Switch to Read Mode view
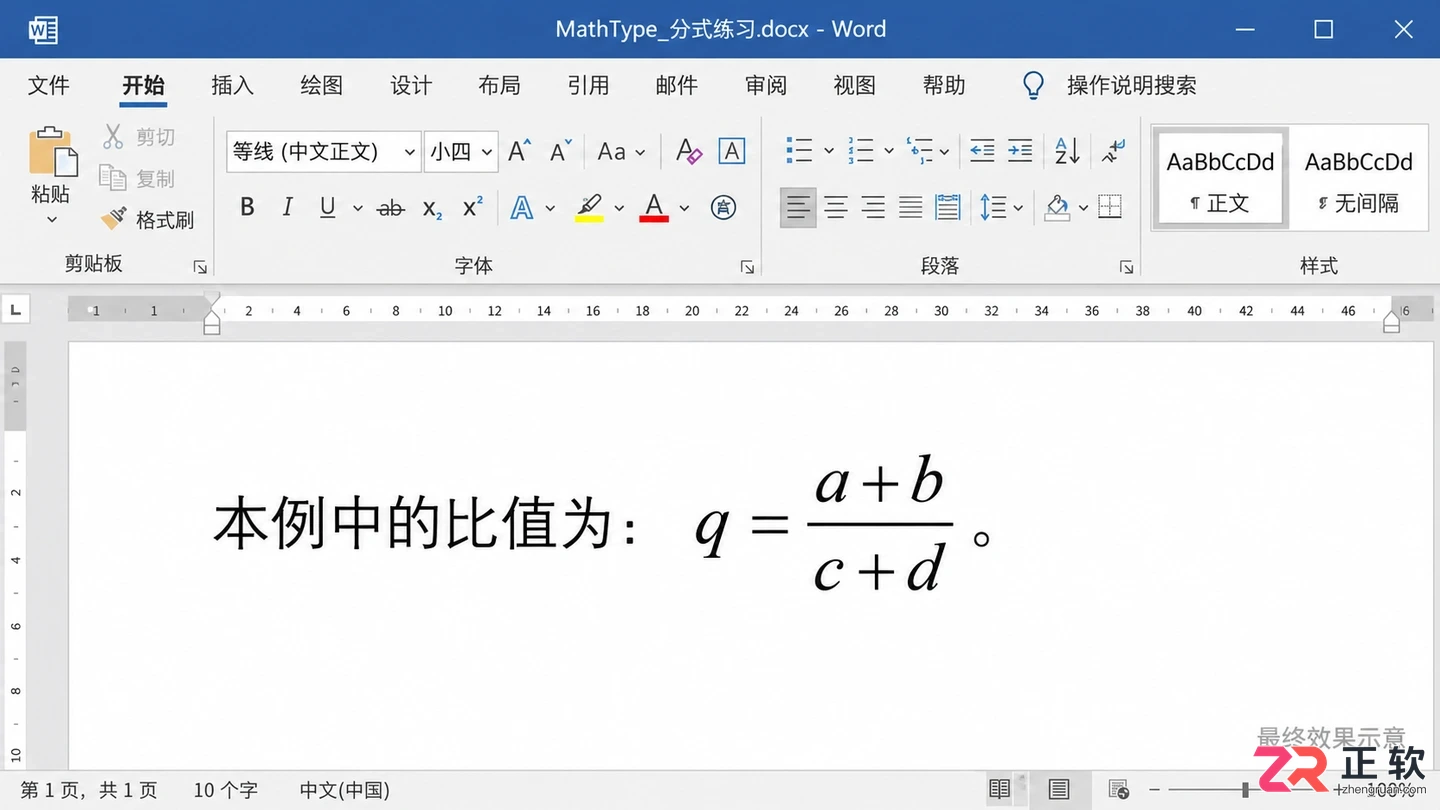1440x810 pixels. click(x=999, y=789)
